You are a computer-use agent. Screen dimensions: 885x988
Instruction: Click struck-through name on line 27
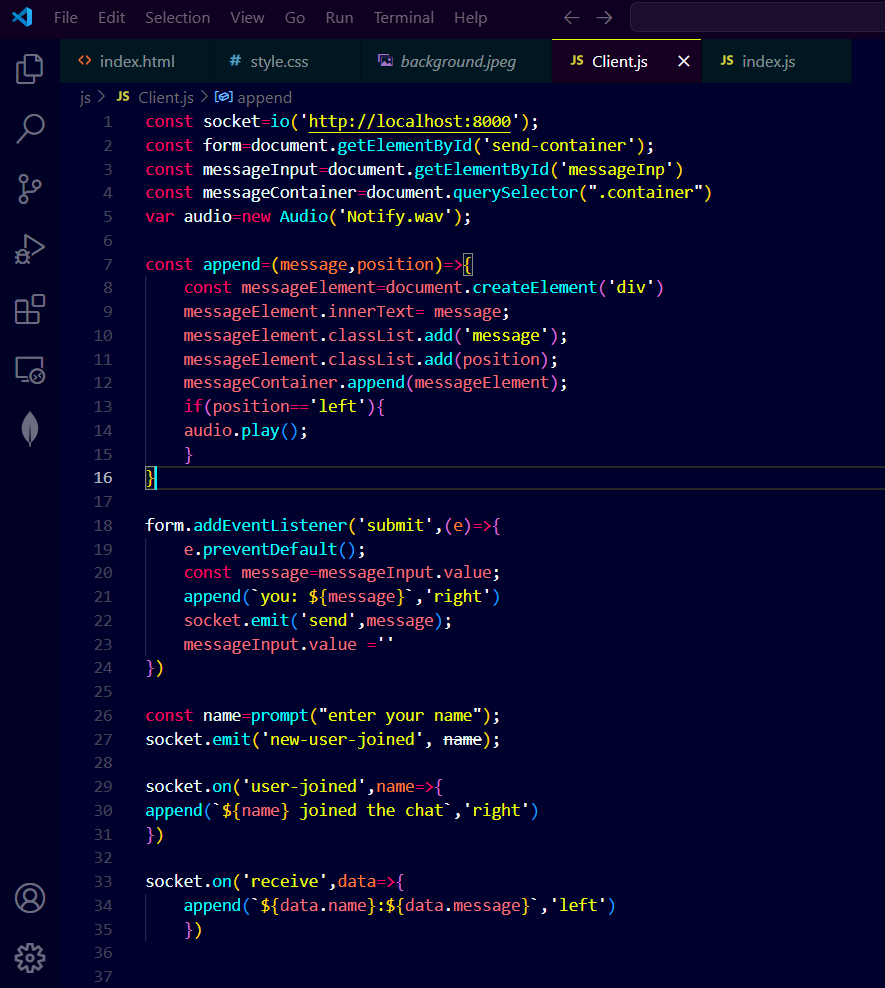[x=462, y=739]
